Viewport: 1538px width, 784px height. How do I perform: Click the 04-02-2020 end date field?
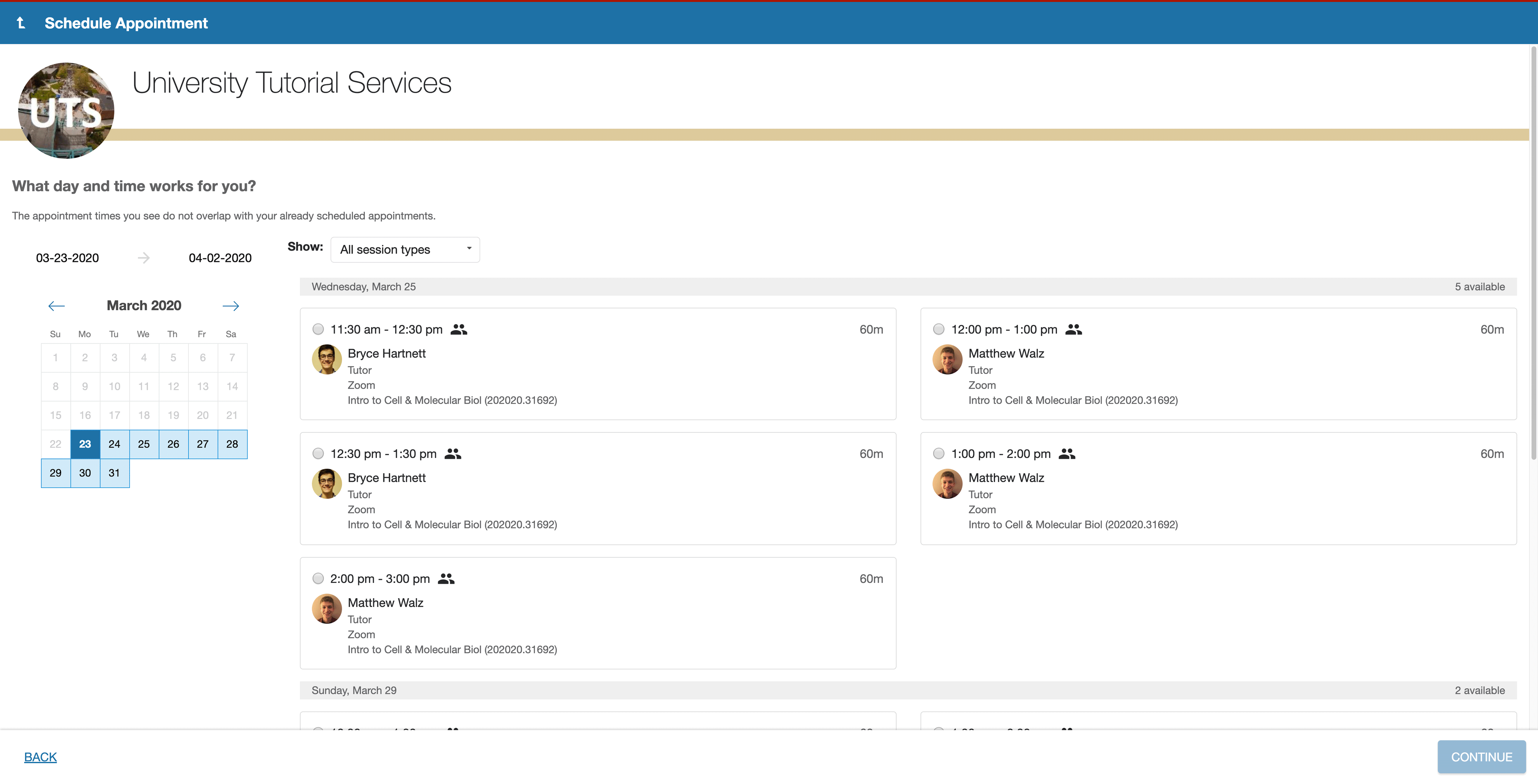click(220, 258)
